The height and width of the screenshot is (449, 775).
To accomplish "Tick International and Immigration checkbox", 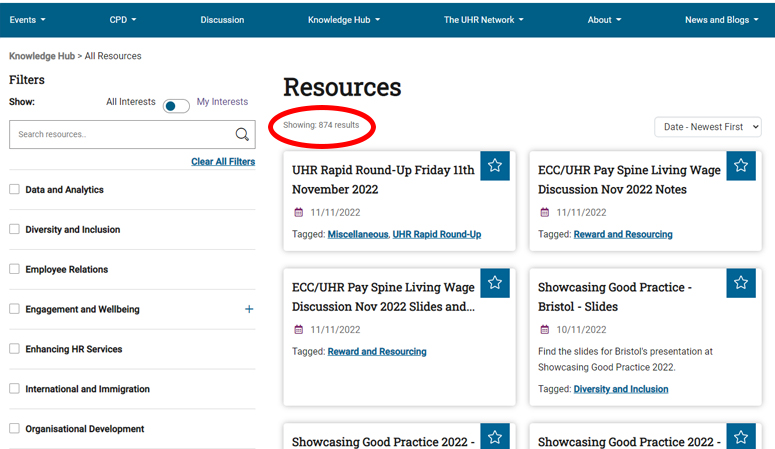I will click(14, 389).
